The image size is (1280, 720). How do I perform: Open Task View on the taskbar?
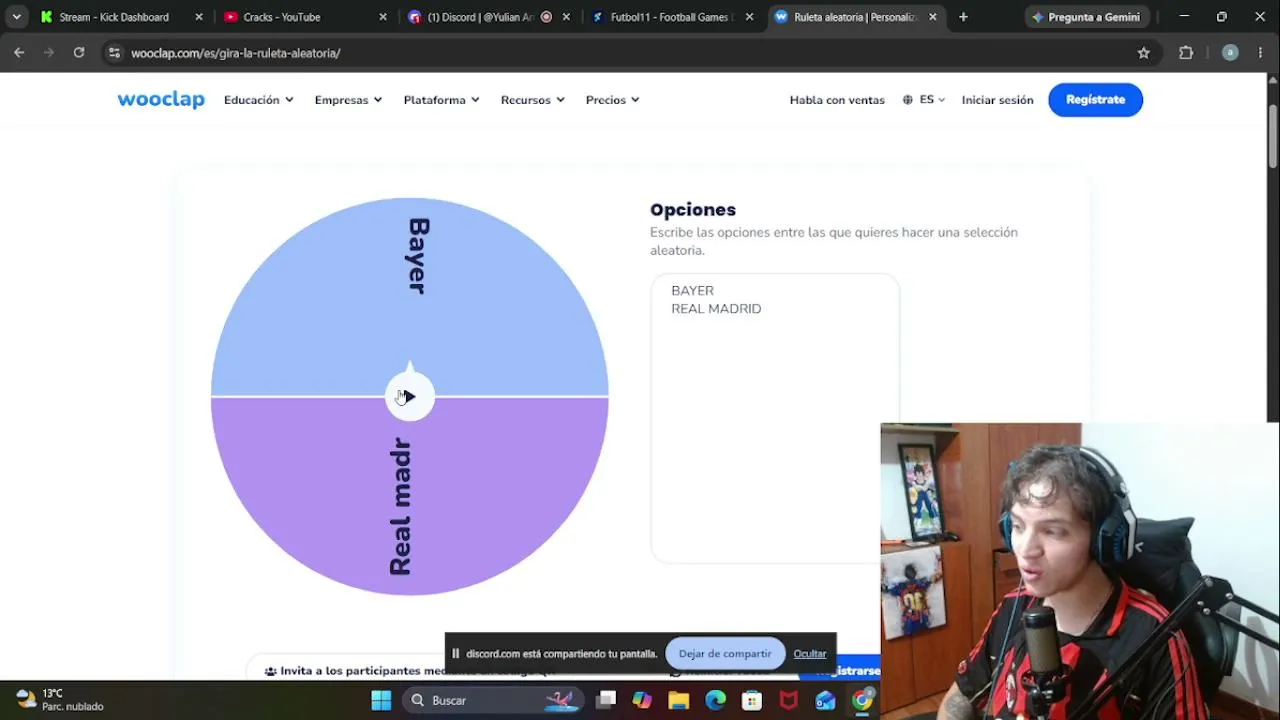606,700
